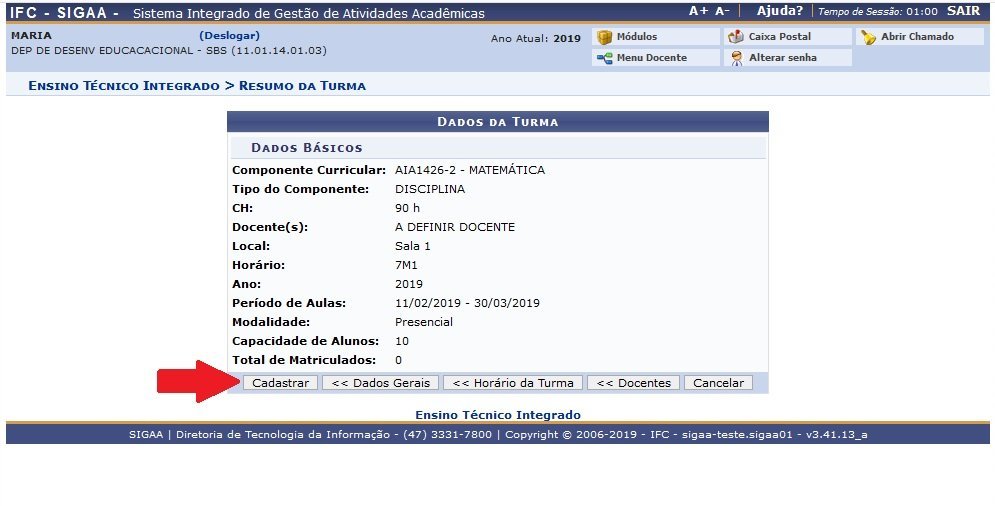Click the Alterar senha person icon
The height and width of the screenshot is (506, 995).
click(737, 58)
